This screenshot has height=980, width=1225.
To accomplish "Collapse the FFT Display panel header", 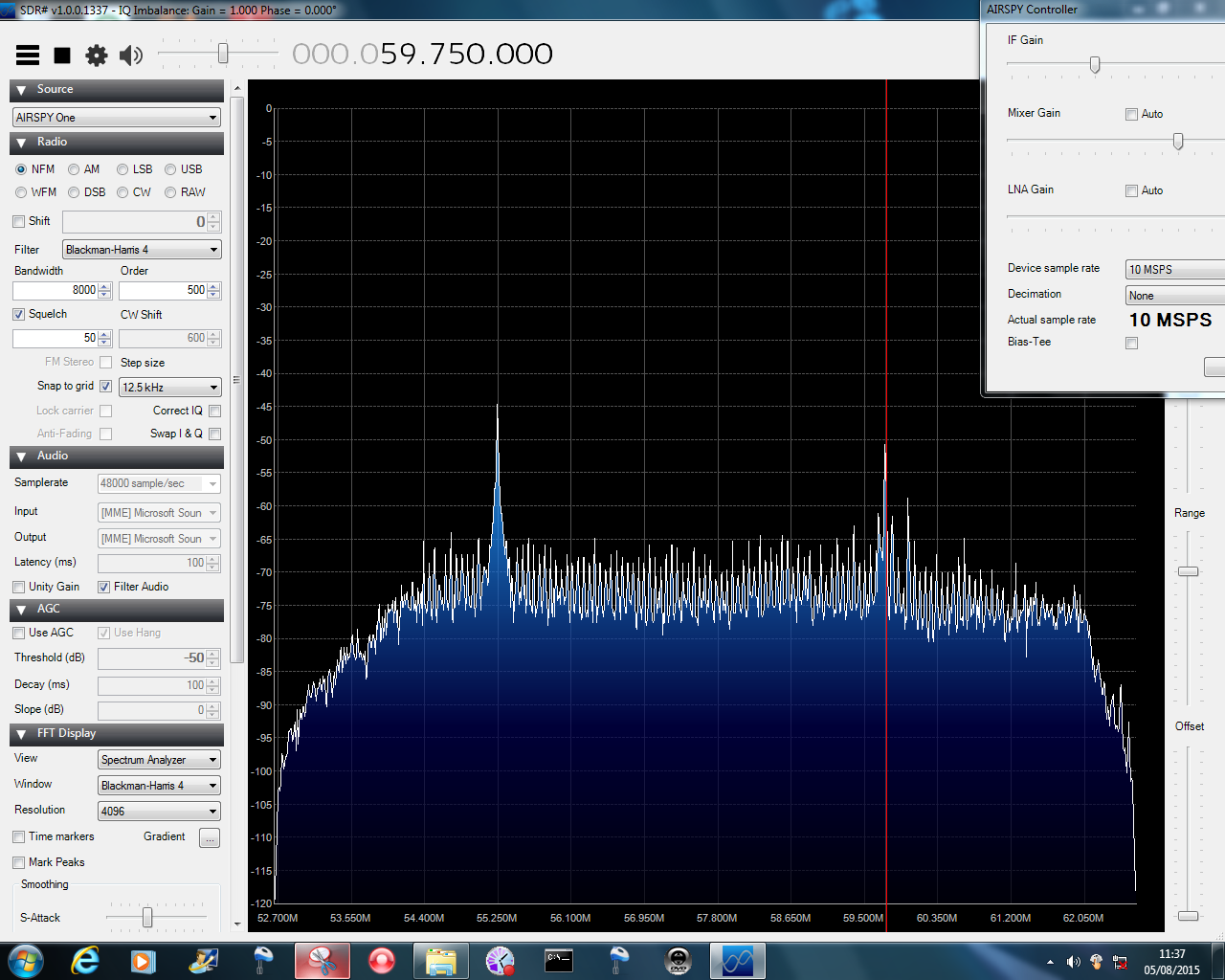I will (117, 734).
